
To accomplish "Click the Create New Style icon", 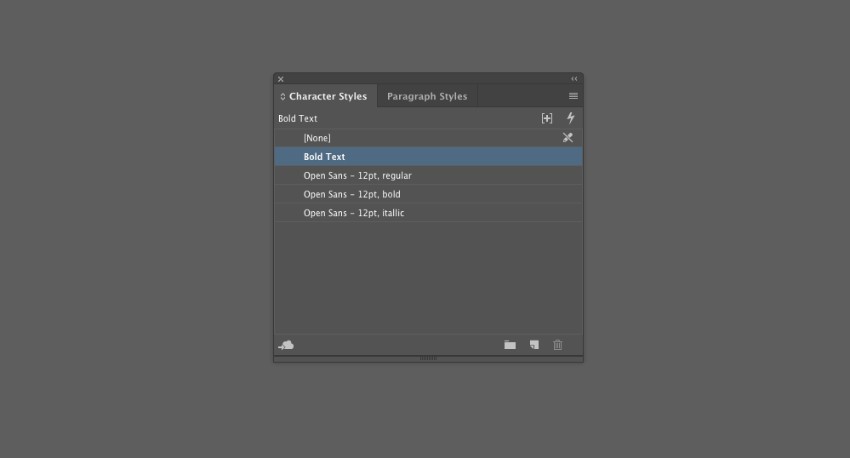I will (x=534, y=345).
